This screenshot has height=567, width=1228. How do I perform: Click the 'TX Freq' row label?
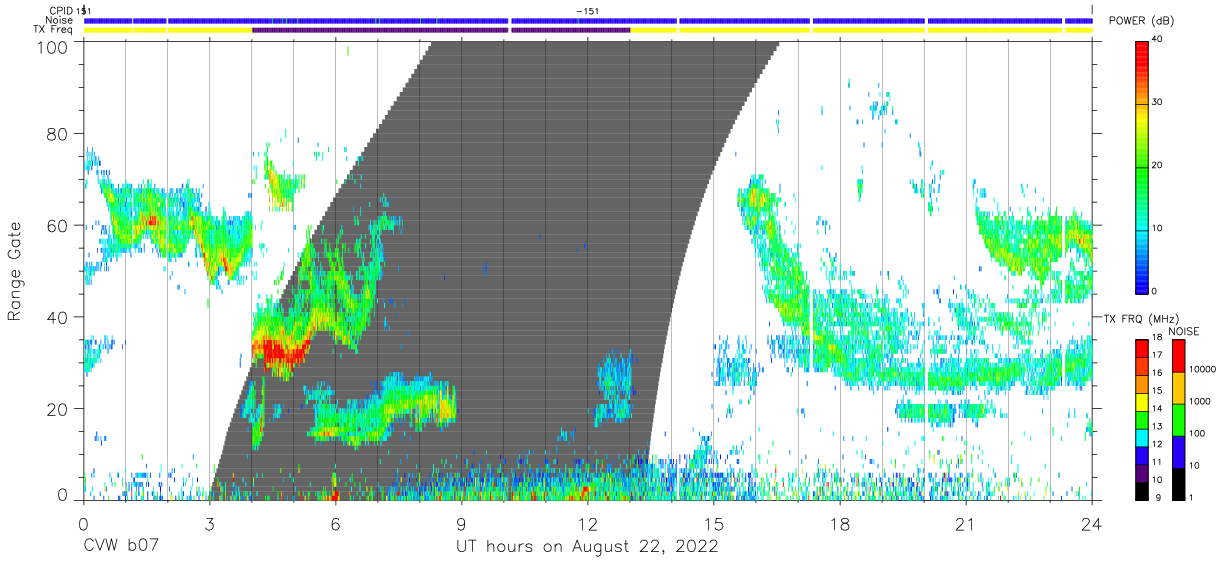[52, 30]
